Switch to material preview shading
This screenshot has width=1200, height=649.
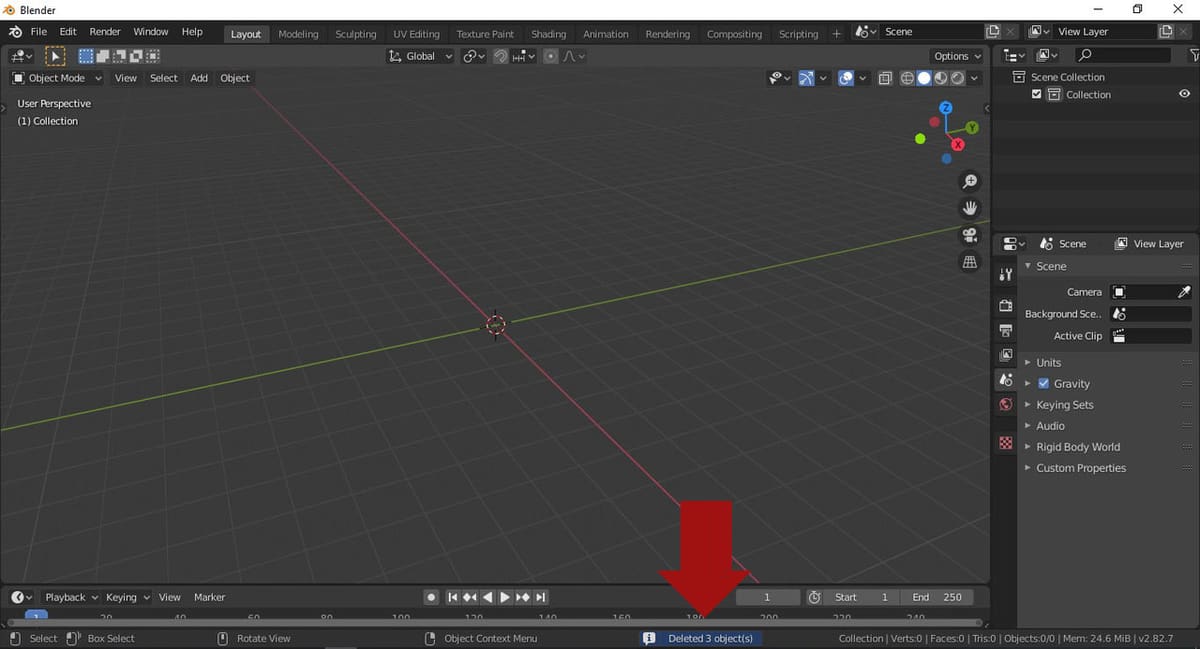pyautogui.click(x=941, y=78)
